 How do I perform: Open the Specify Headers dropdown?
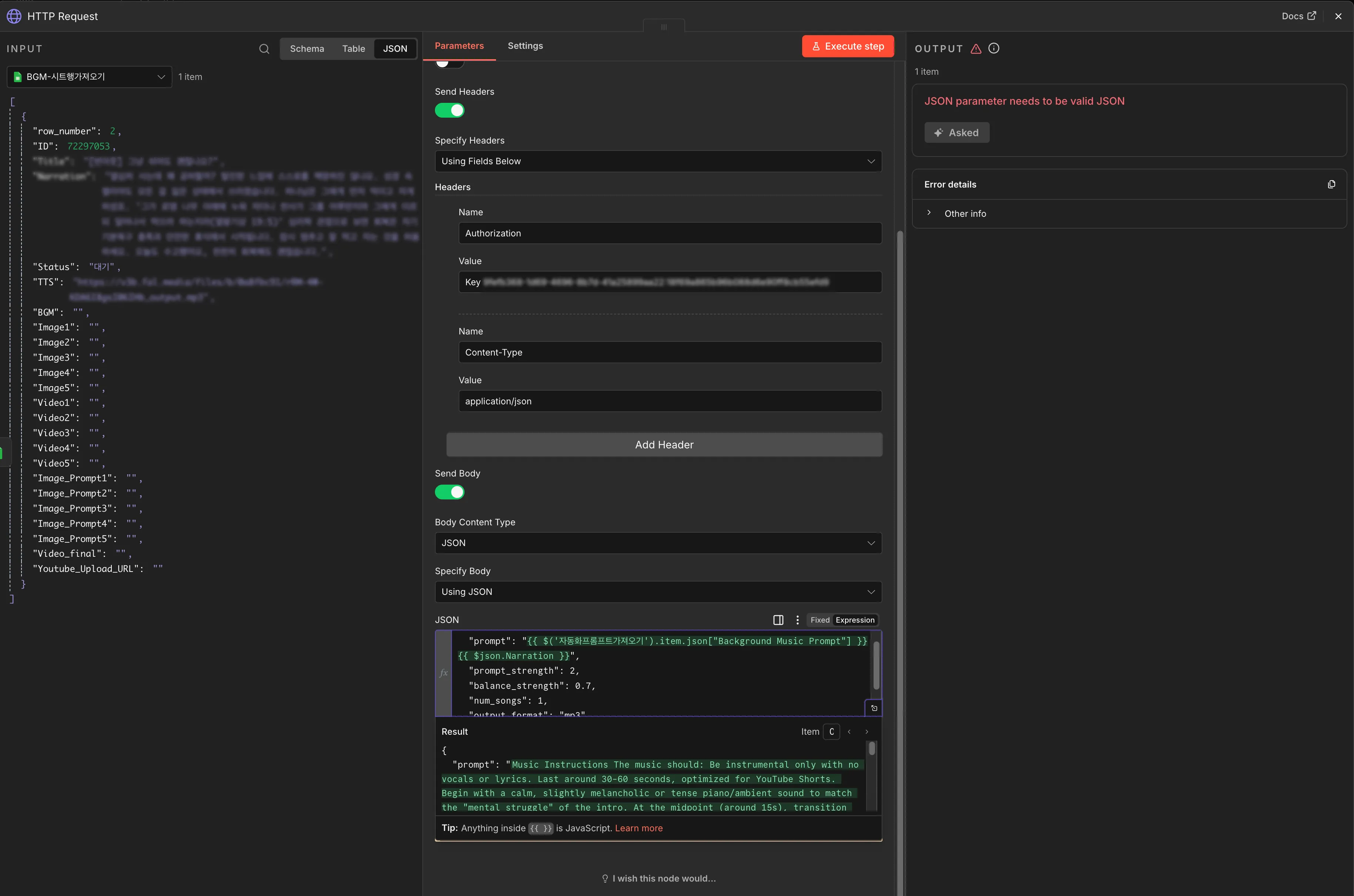[x=657, y=161]
